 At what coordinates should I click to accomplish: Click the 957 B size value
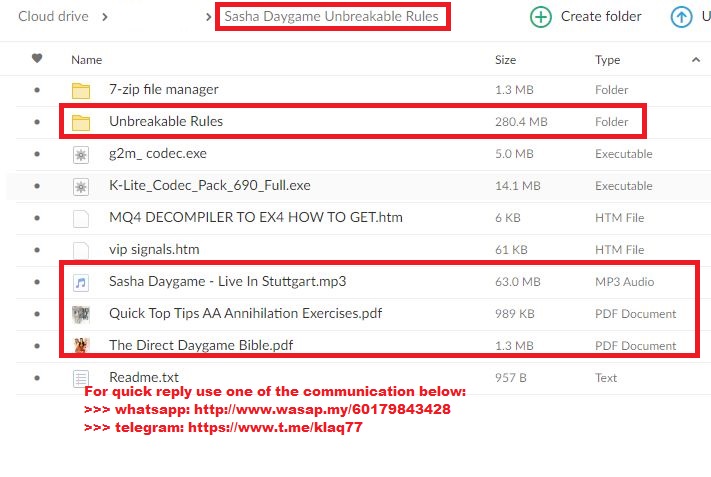(x=511, y=378)
